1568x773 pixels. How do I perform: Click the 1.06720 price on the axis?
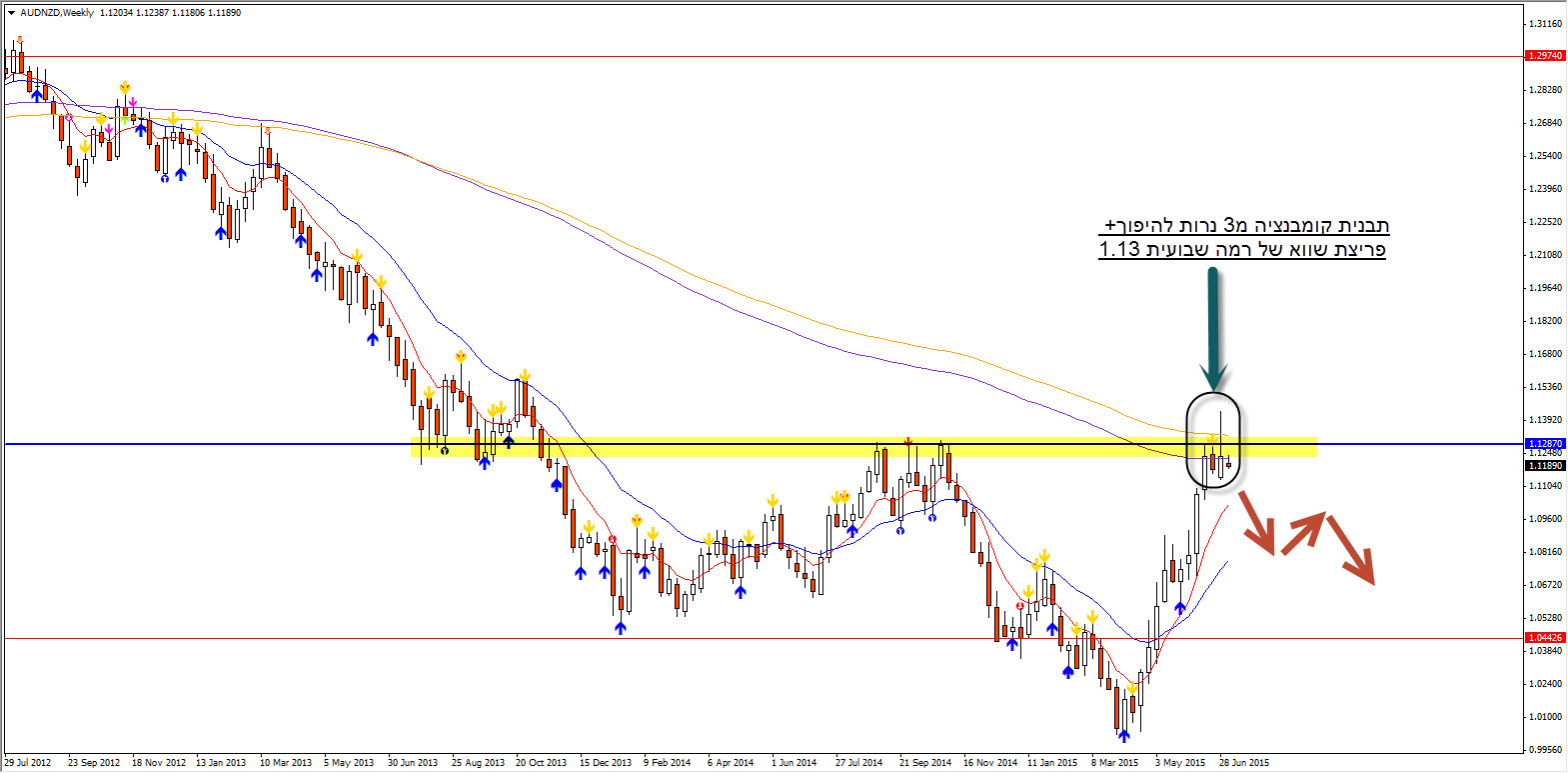point(1545,585)
